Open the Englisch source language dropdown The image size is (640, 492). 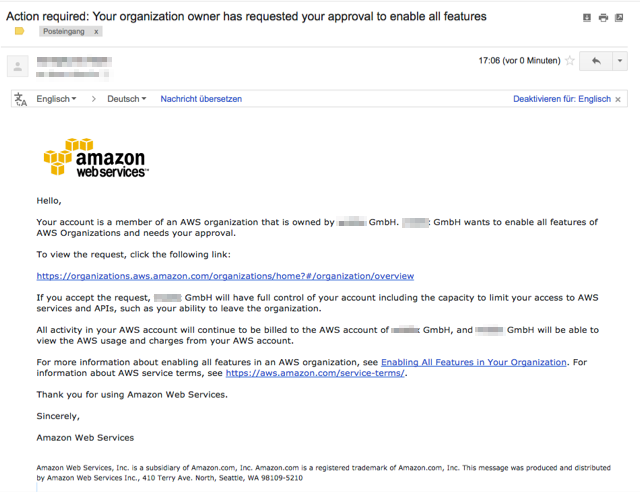[56, 99]
